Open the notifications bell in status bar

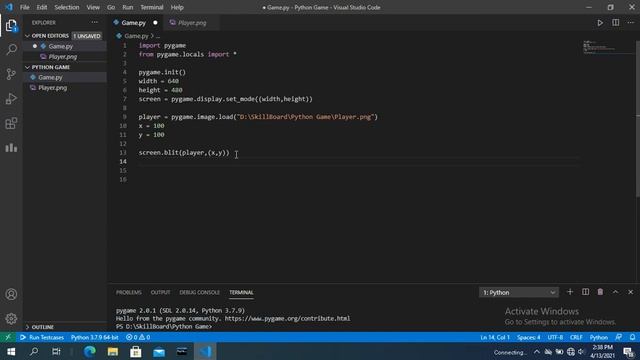coord(632,337)
